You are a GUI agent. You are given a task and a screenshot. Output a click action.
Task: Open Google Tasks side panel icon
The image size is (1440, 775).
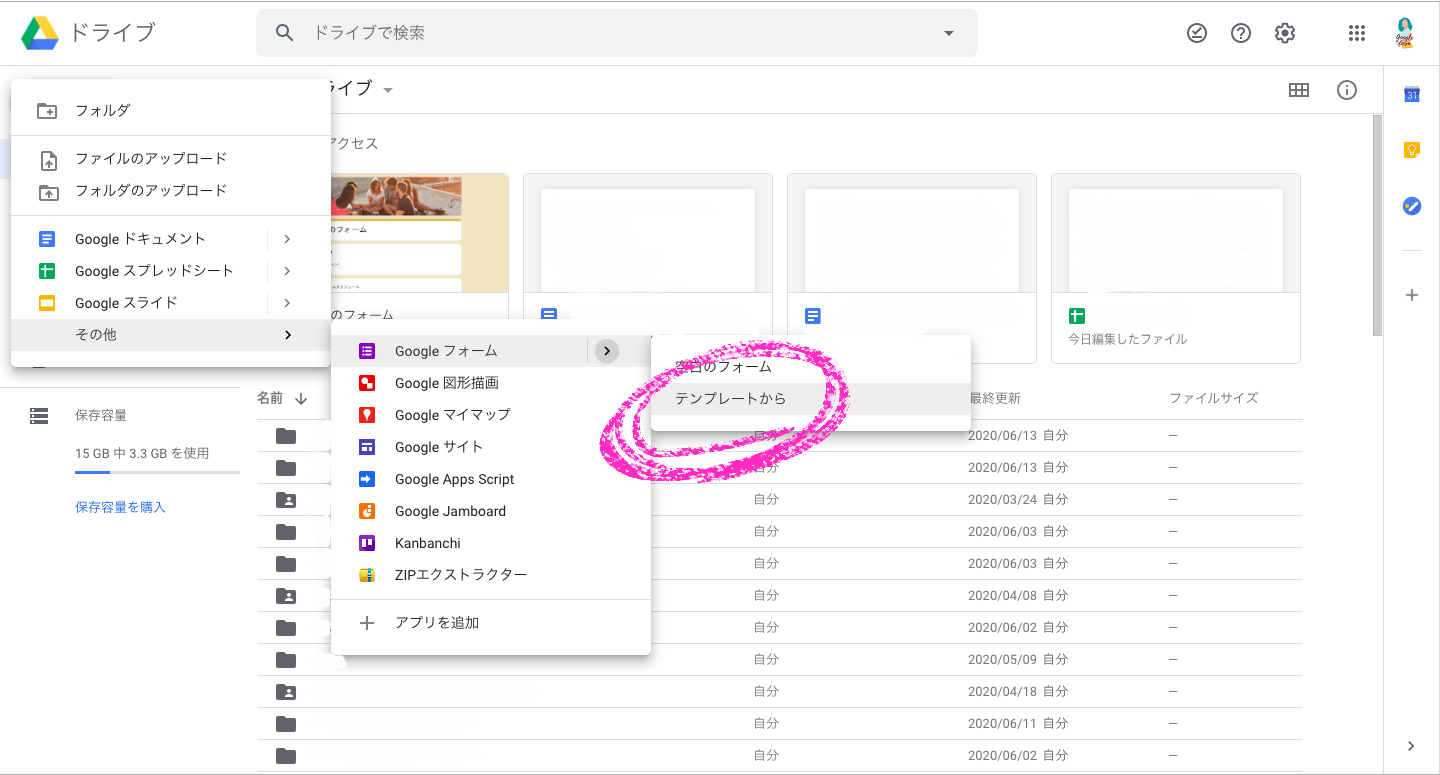click(1412, 206)
